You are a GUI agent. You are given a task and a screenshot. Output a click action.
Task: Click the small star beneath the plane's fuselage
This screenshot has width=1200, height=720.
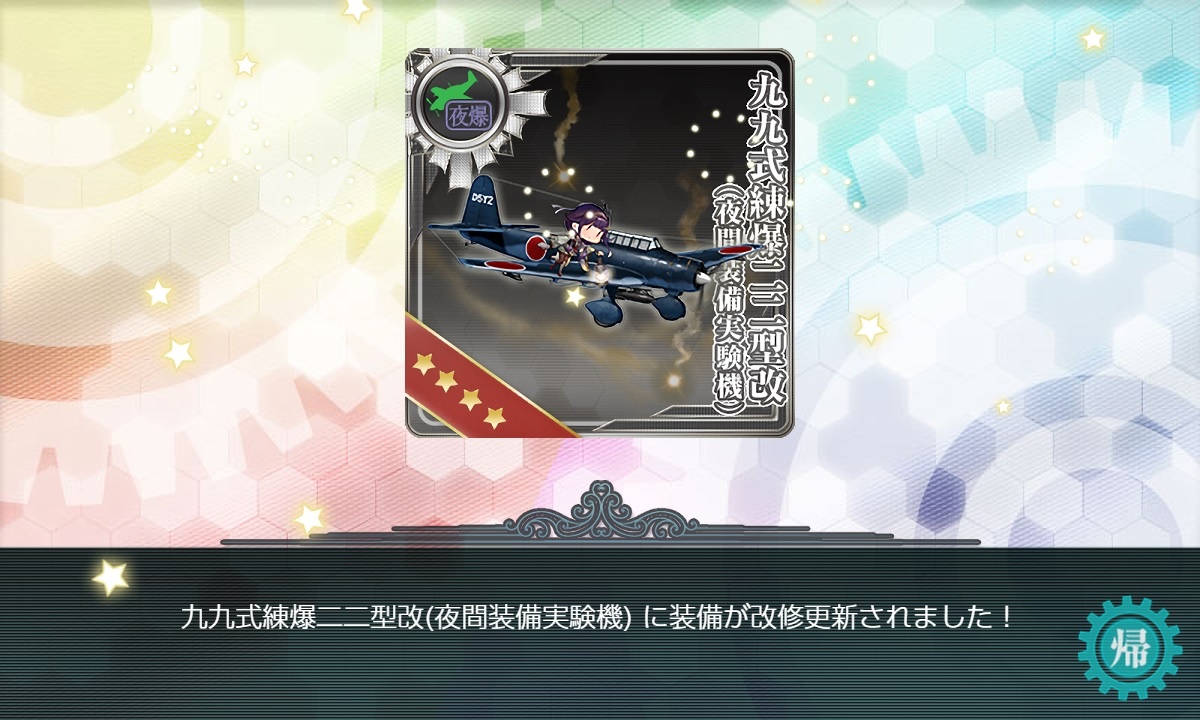[x=573, y=296]
